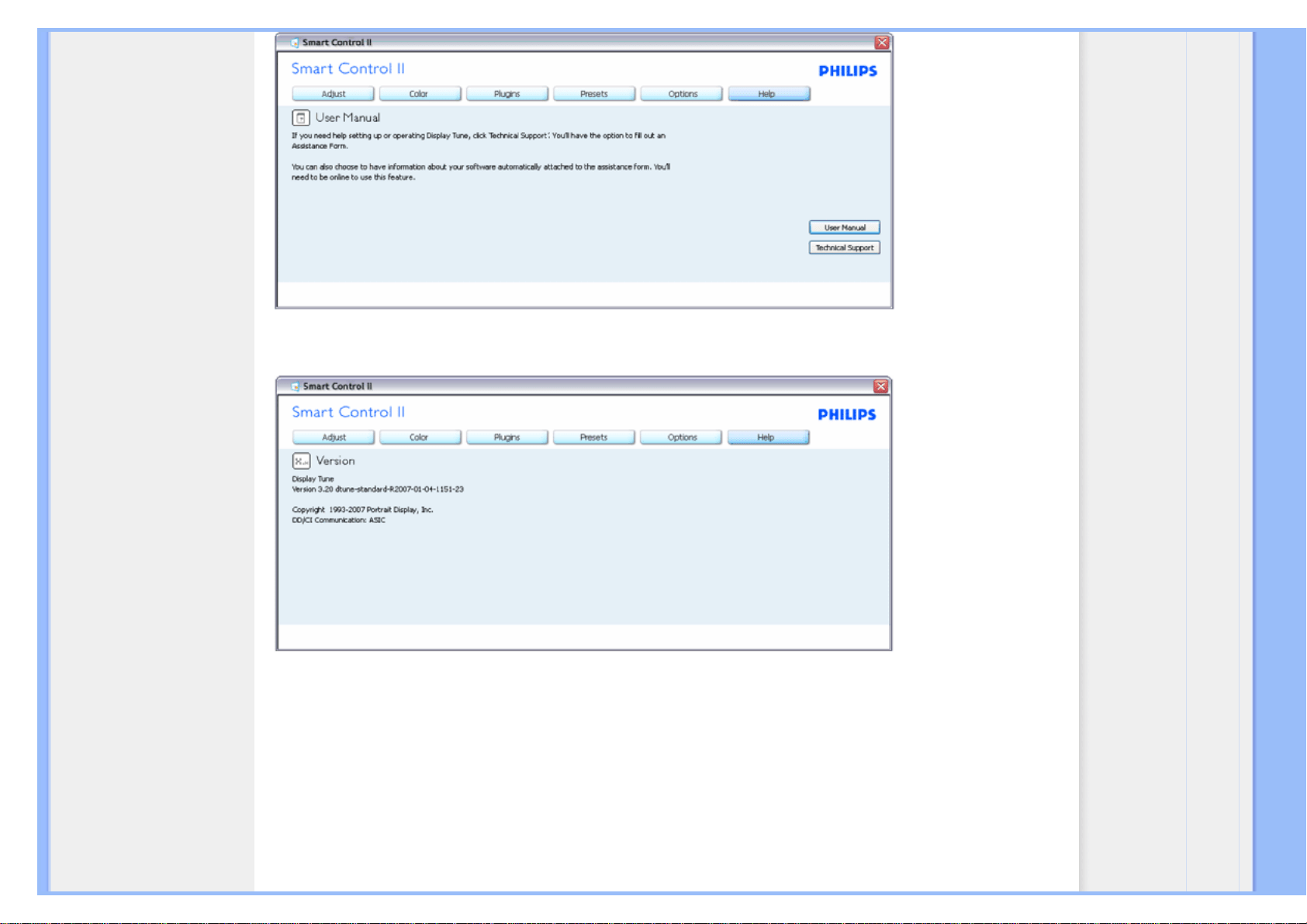Click the 'Version 3.20 dtune-standard' text line

click(378, 490)
